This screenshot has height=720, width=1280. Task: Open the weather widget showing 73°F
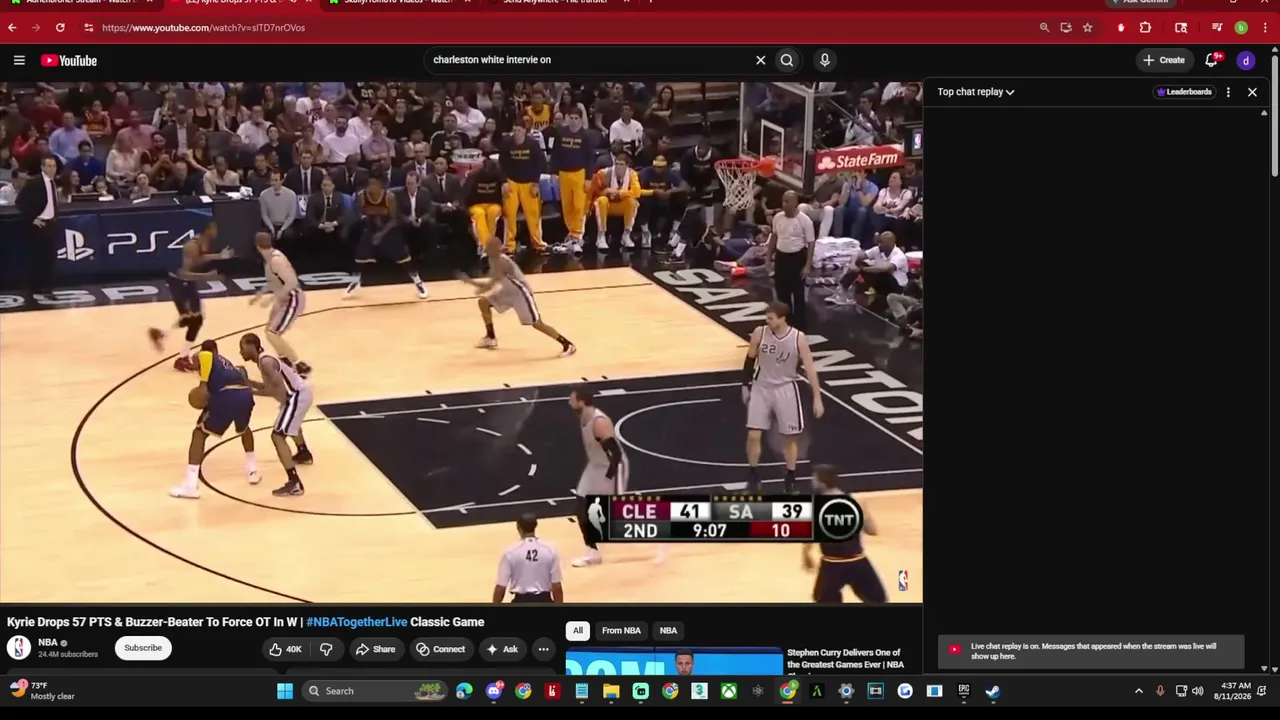click(x=44, y=691)
